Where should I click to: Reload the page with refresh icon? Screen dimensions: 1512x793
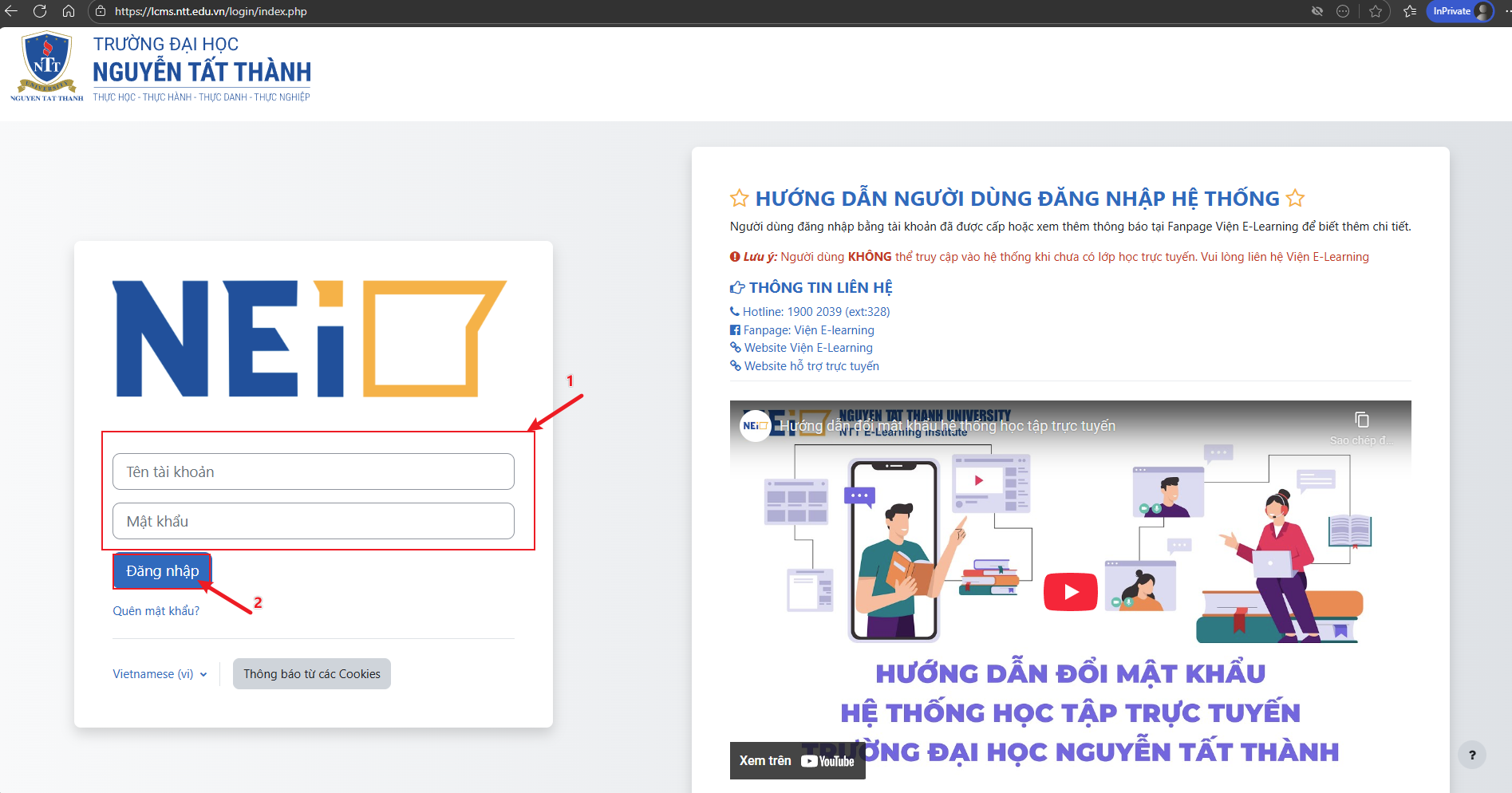[x=40, y=11]
